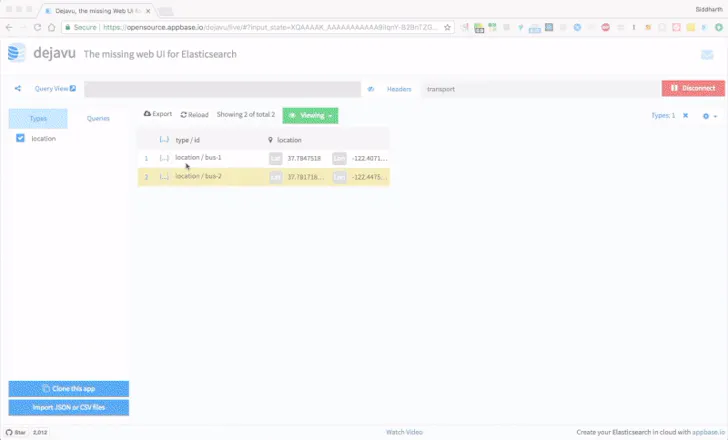
Task: Click the GitHub Star button
Action: [x=16, y=432]
